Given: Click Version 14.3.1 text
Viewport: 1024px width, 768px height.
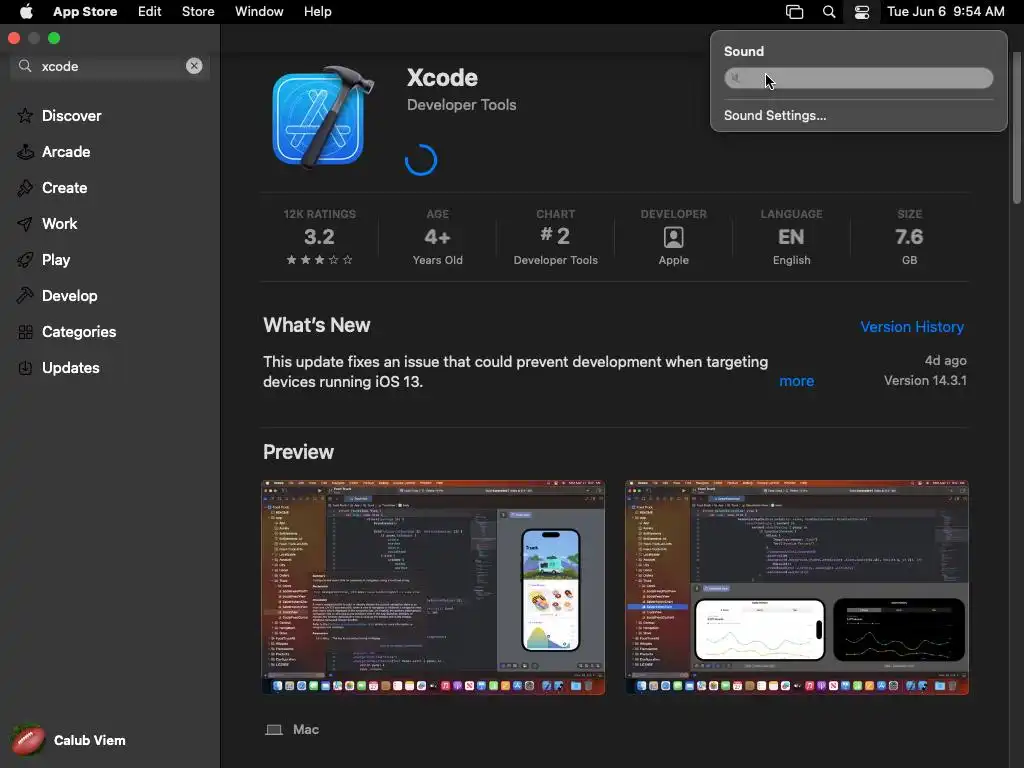Looking at the screenshot, I should [x=925, y=380].
